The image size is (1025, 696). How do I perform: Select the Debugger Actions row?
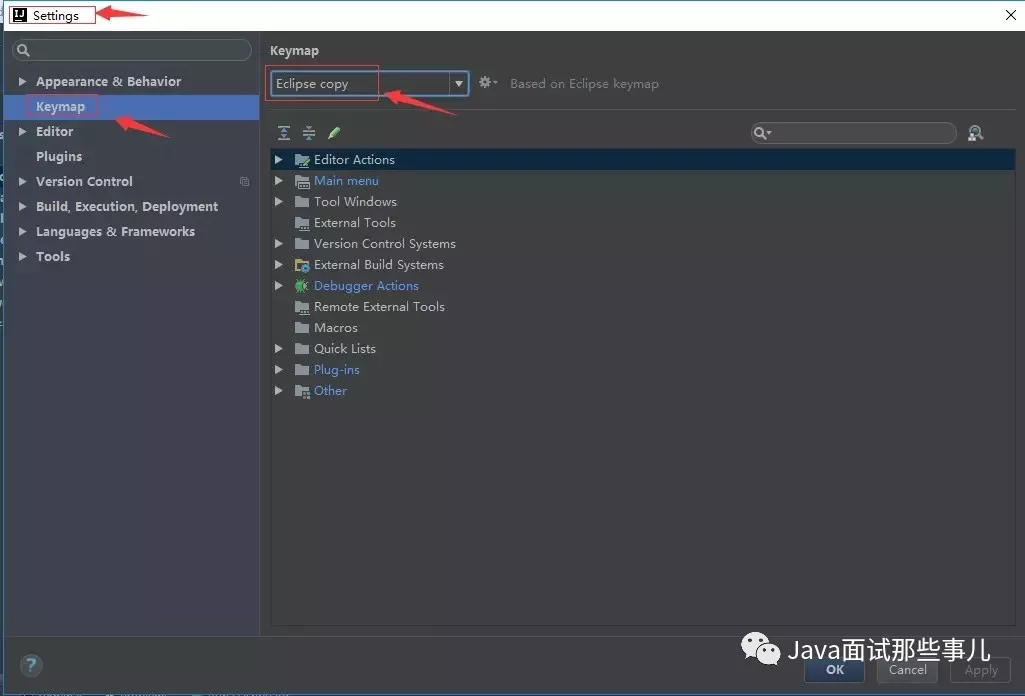643,286
